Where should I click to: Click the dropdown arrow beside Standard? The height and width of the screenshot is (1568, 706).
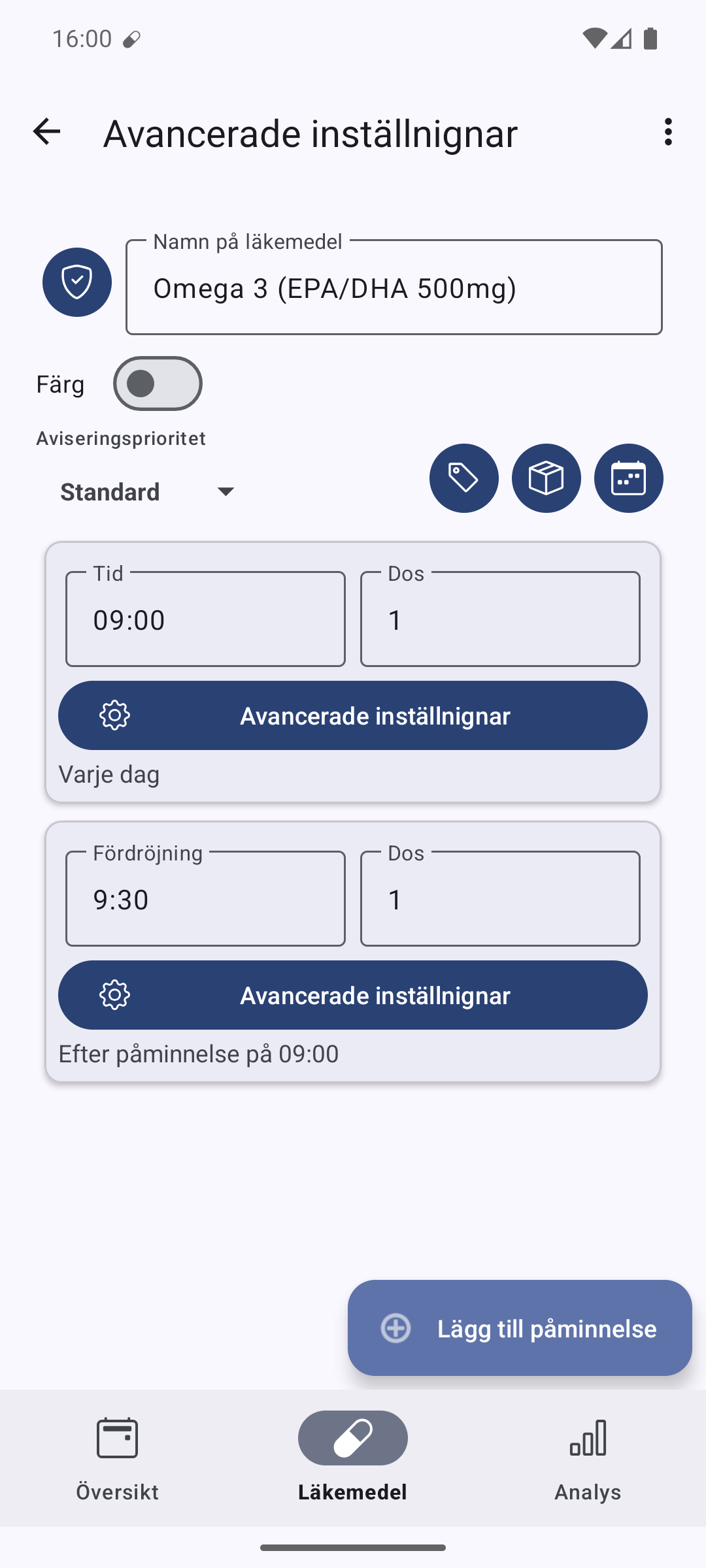(x=226, y=491)
